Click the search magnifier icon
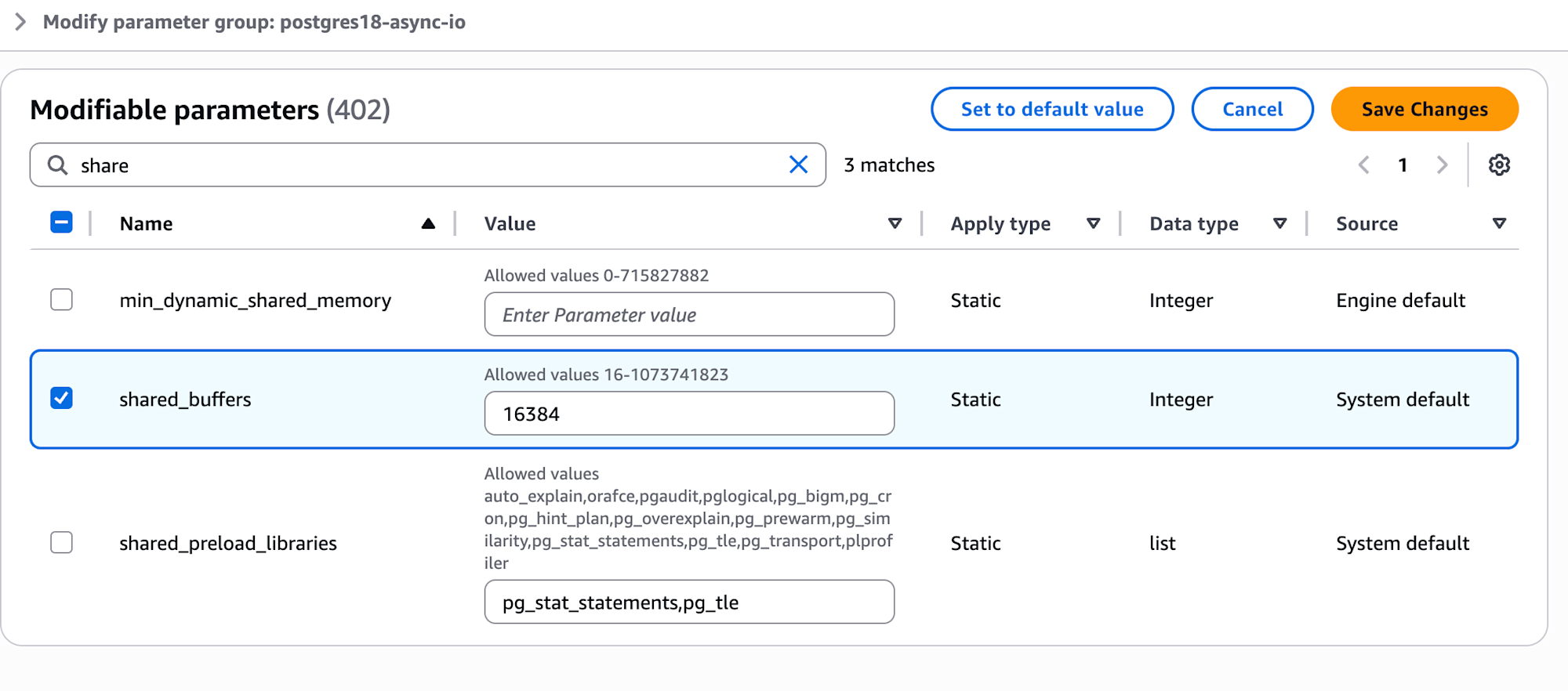Image resolution: width=1568 pixels, height=691 pixels. coord(57,165)
